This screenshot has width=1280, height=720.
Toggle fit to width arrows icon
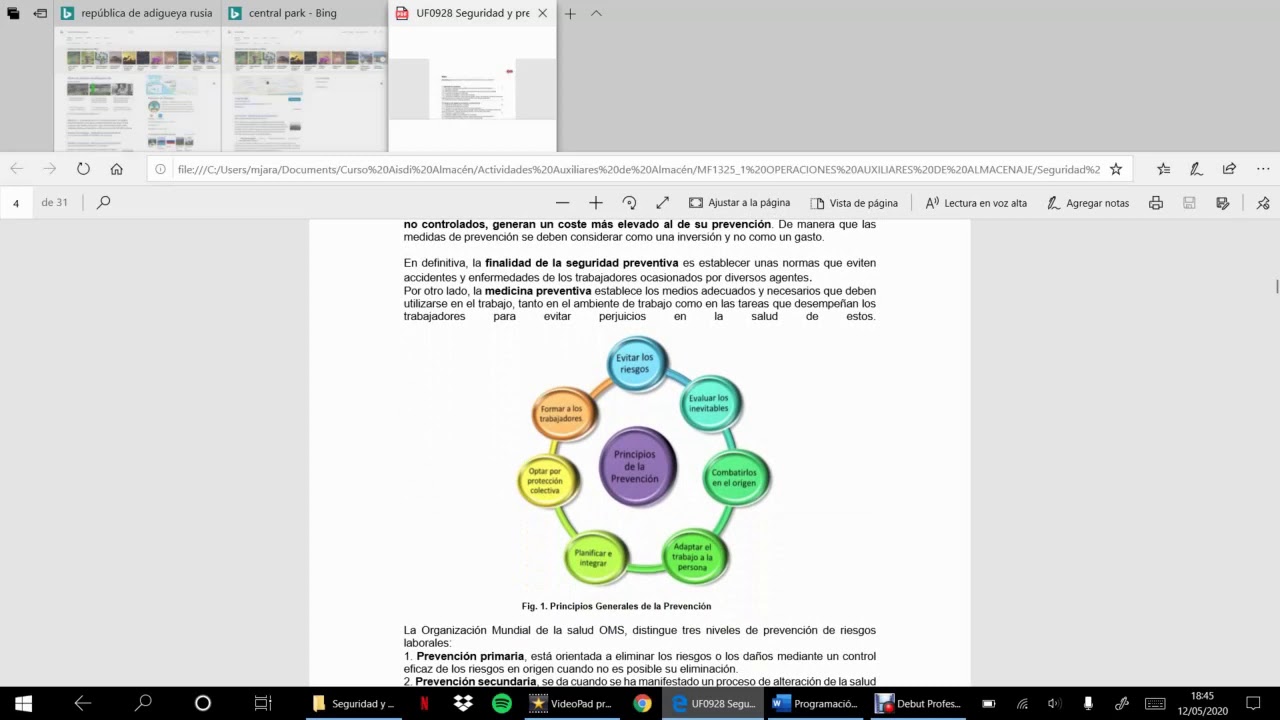[x=662, y=202]
